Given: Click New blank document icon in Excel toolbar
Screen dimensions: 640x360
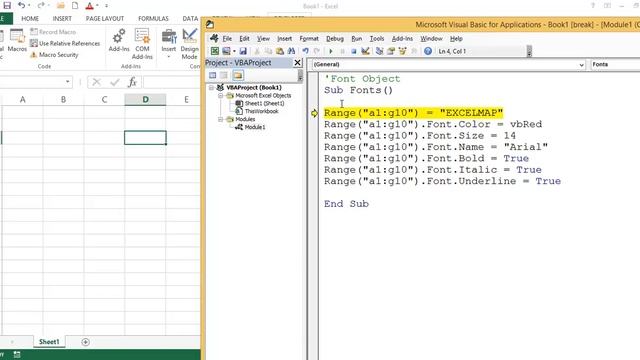Looking at the screenshot, I should (75, 6).
